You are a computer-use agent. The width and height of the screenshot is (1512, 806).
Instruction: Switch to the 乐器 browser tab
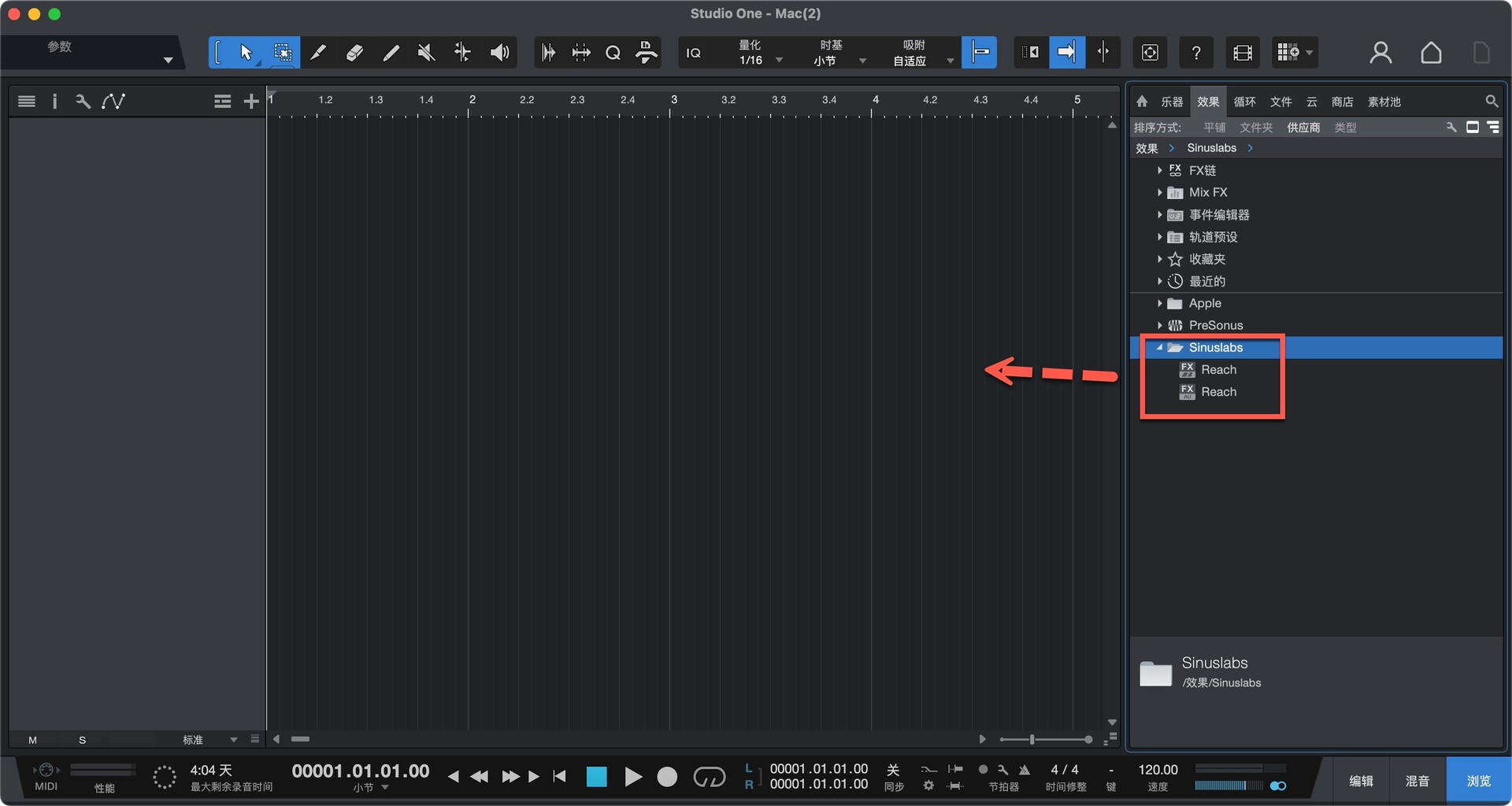(1172, 102)
